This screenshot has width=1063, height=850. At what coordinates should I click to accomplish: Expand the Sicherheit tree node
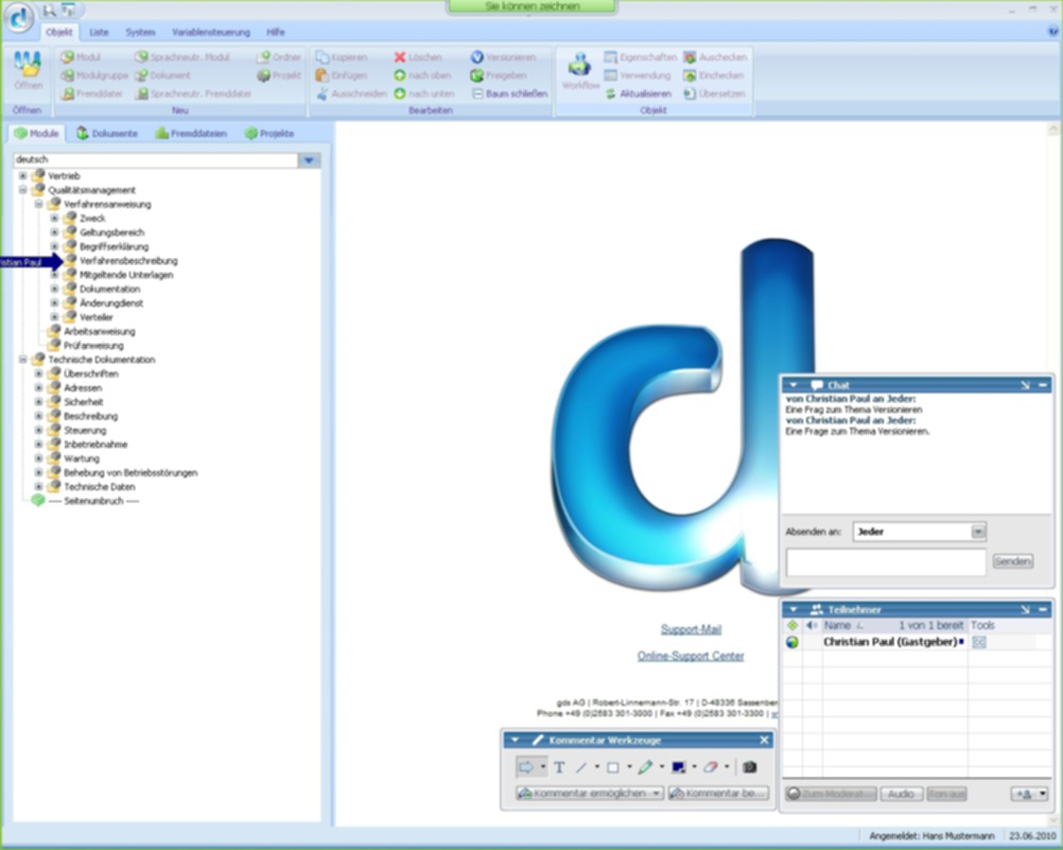point(39,402)
